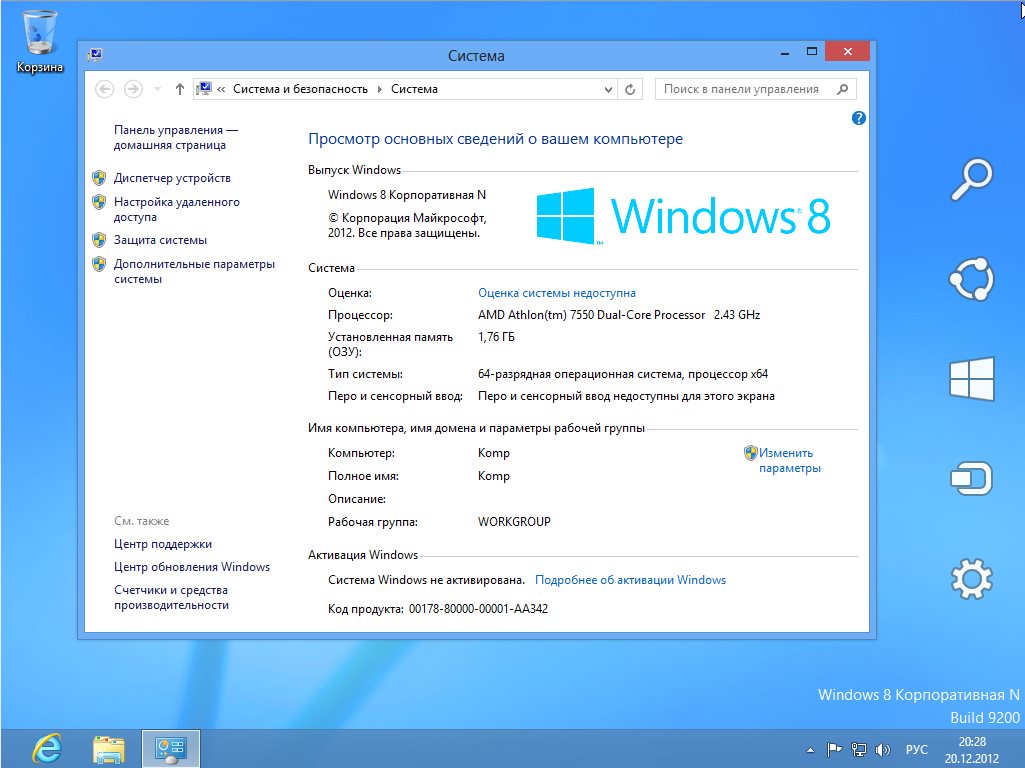
Task: Open the Settings charm gear icon
Action: pos(971,578)
